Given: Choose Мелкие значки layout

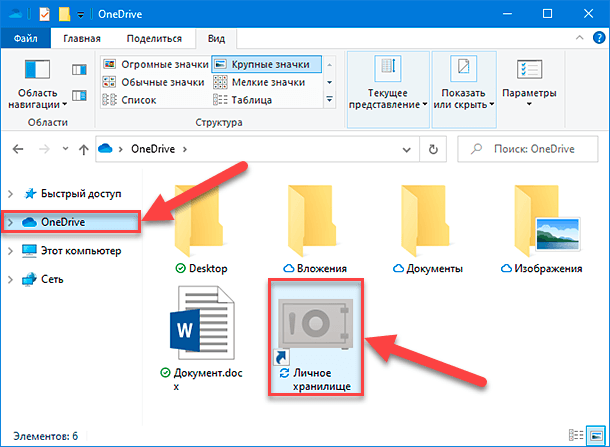Looking at the screenshot, I should (x=259, y=82).
